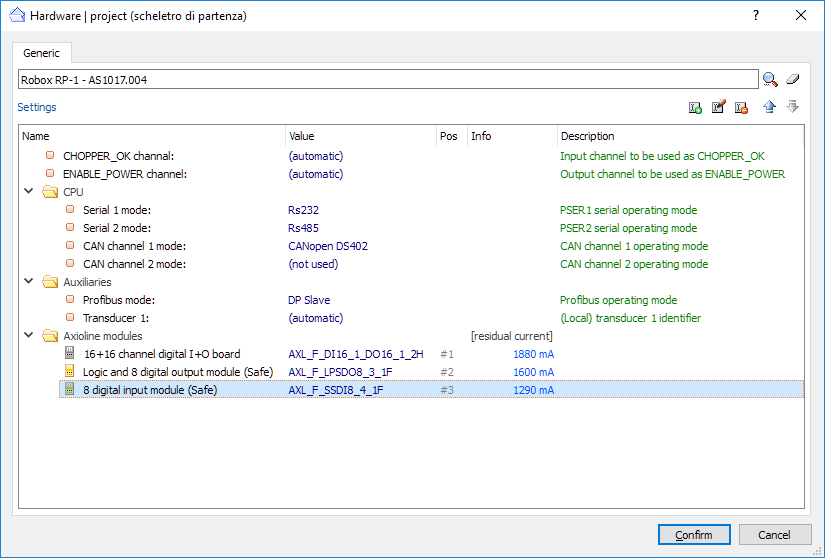Viewport: 825px width, 558px height.
Task: Click the 8 digital input module (Safe) icon
Action: pyautogui.click(x=69, y=389)
